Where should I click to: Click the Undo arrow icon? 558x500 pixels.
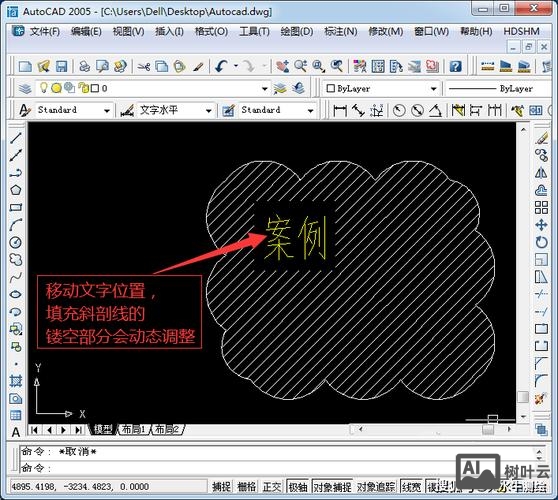(221, 66)
